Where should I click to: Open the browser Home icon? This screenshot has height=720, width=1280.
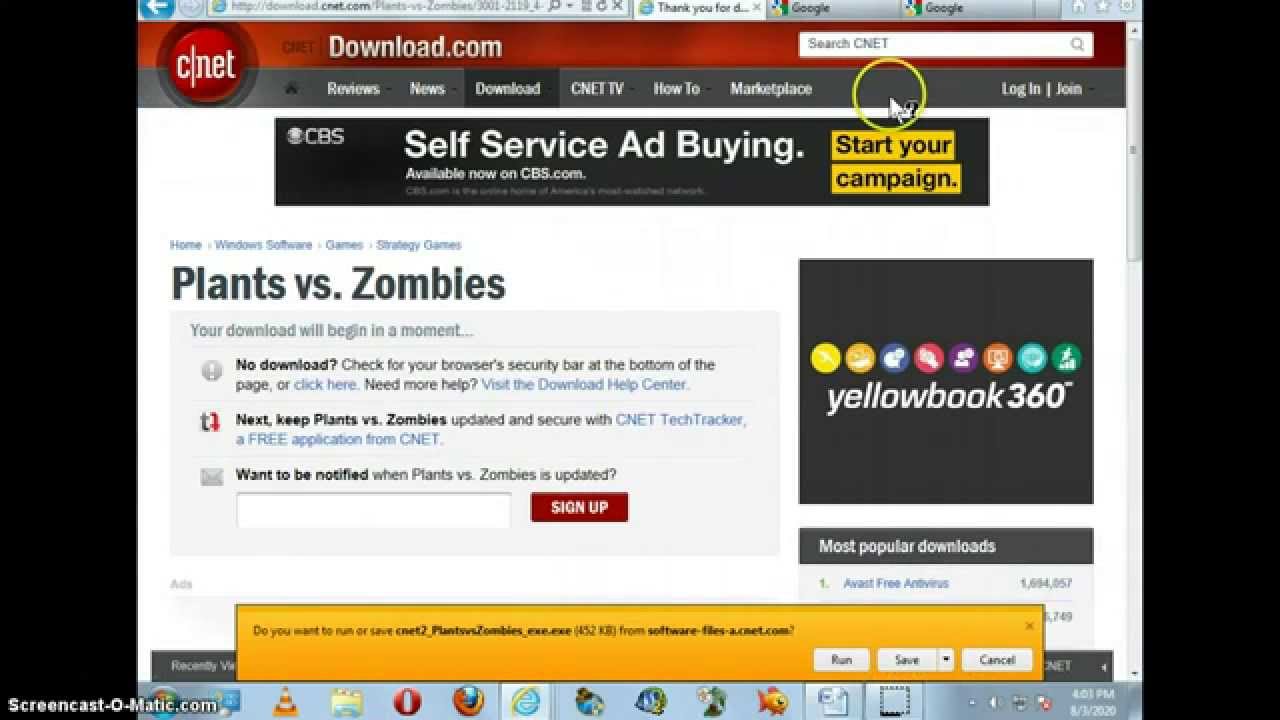[x=1079, y=7]
